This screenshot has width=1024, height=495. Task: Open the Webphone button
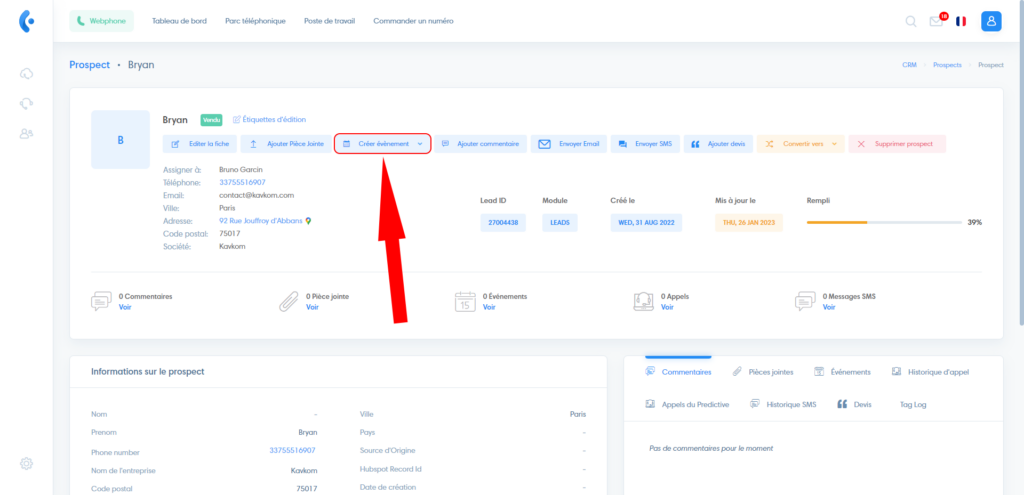coord(102,21)
